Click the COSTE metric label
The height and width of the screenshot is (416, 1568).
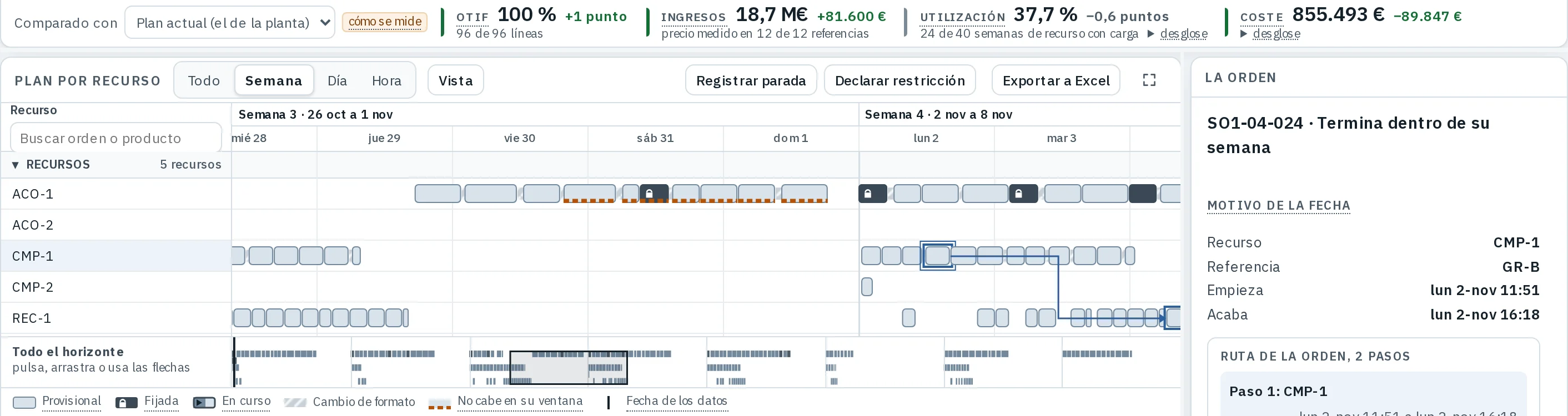coord(1262,18)
